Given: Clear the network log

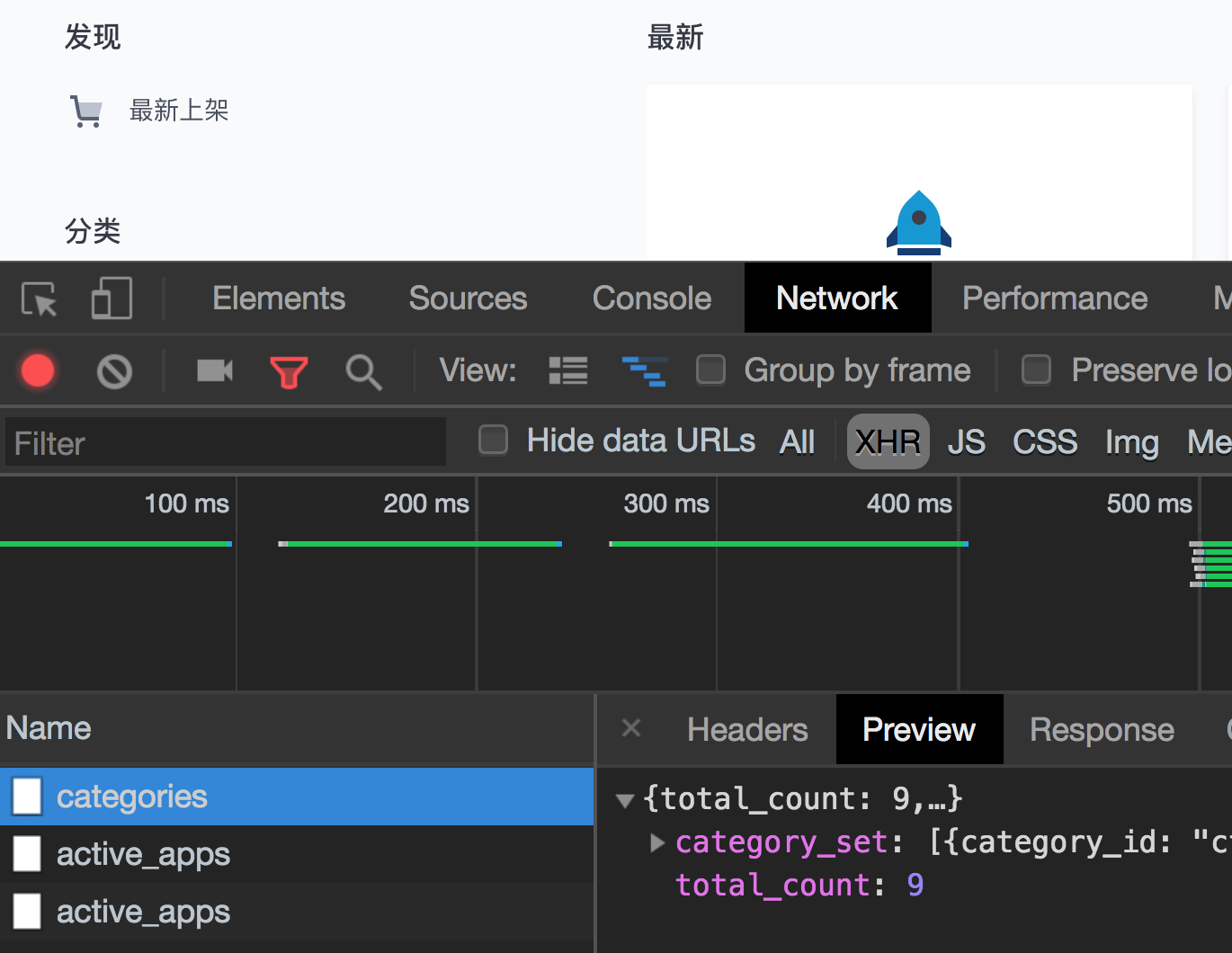Looking at the screenshot, I should [x=113, y=370].
